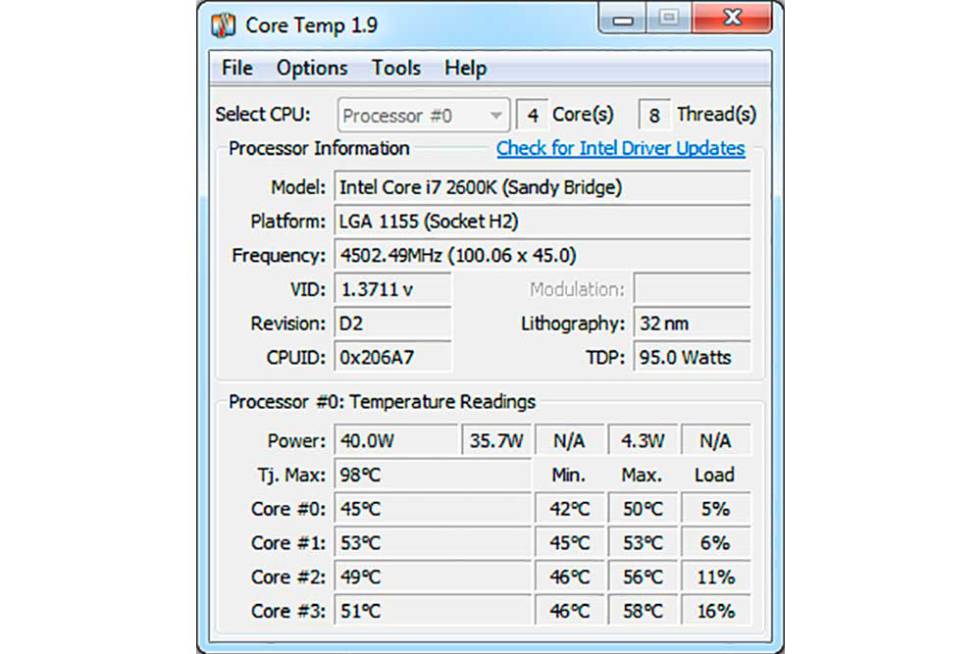Viewport: 980px width, 654px height.
Task: Click the Core Temp 1.9 window title
Action: pos(311,25)
